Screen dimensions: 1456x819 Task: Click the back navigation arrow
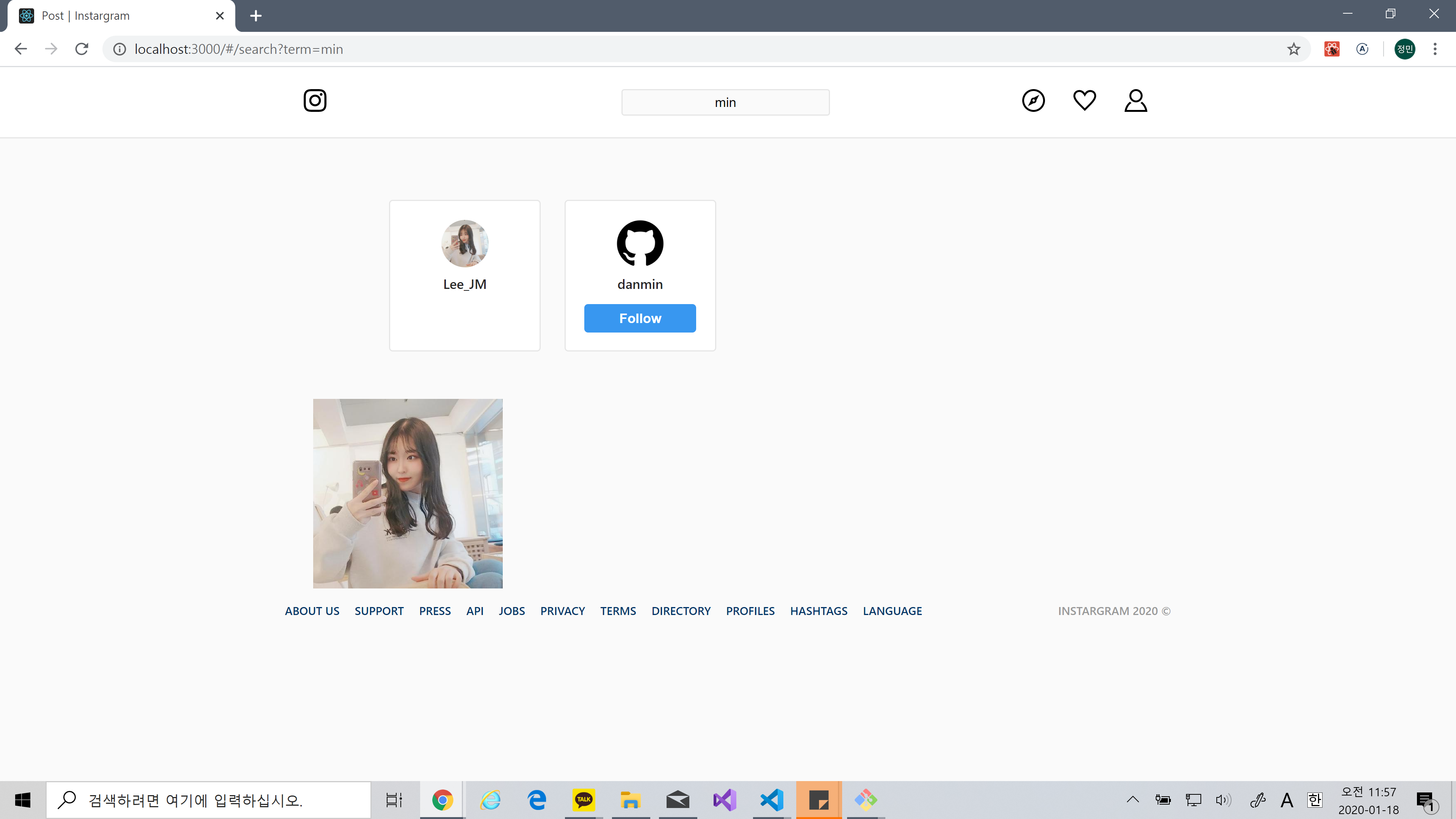click(20, 49)
